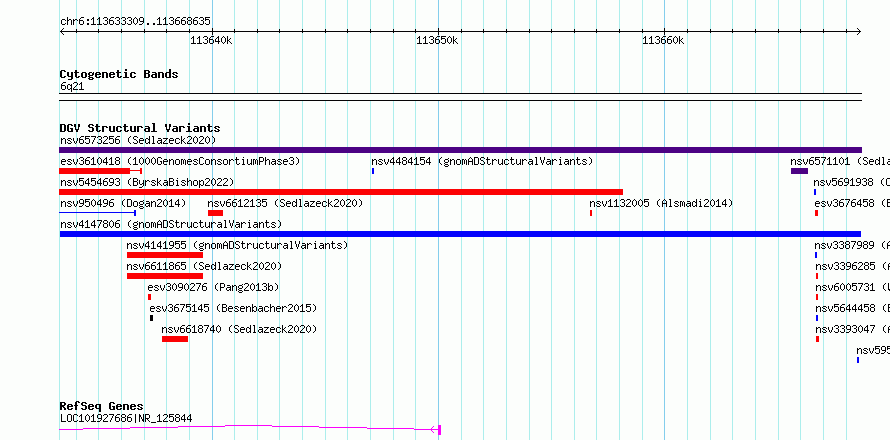The height and width of the screenshot is (440, 890).
Task: Select nsv5454693 ByrskaBishop2022 variant label
Action: (146, 182)
